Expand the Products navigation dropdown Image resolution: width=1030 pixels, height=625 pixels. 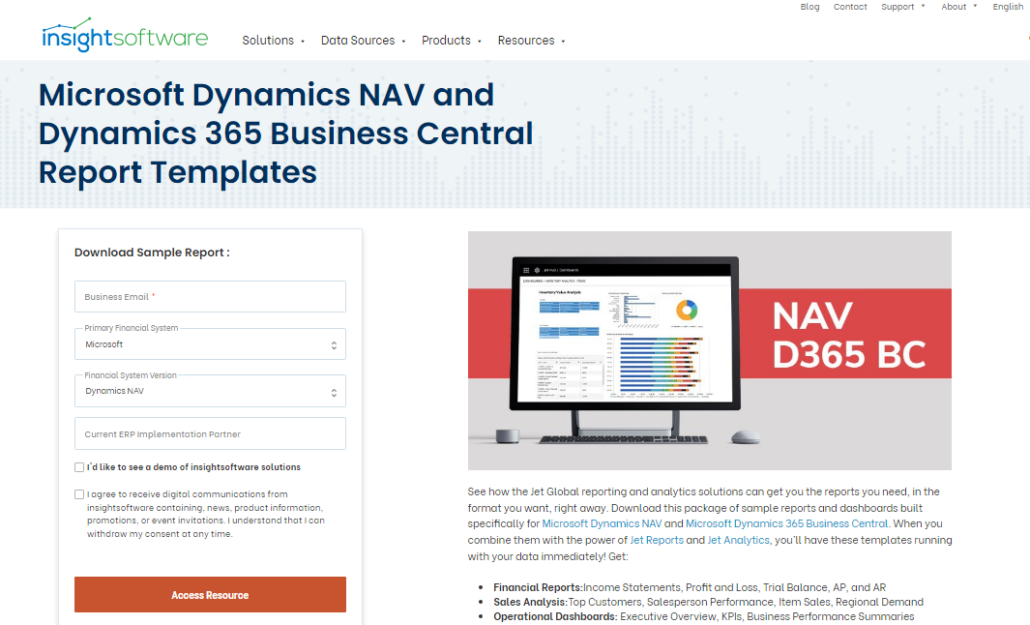450,41
